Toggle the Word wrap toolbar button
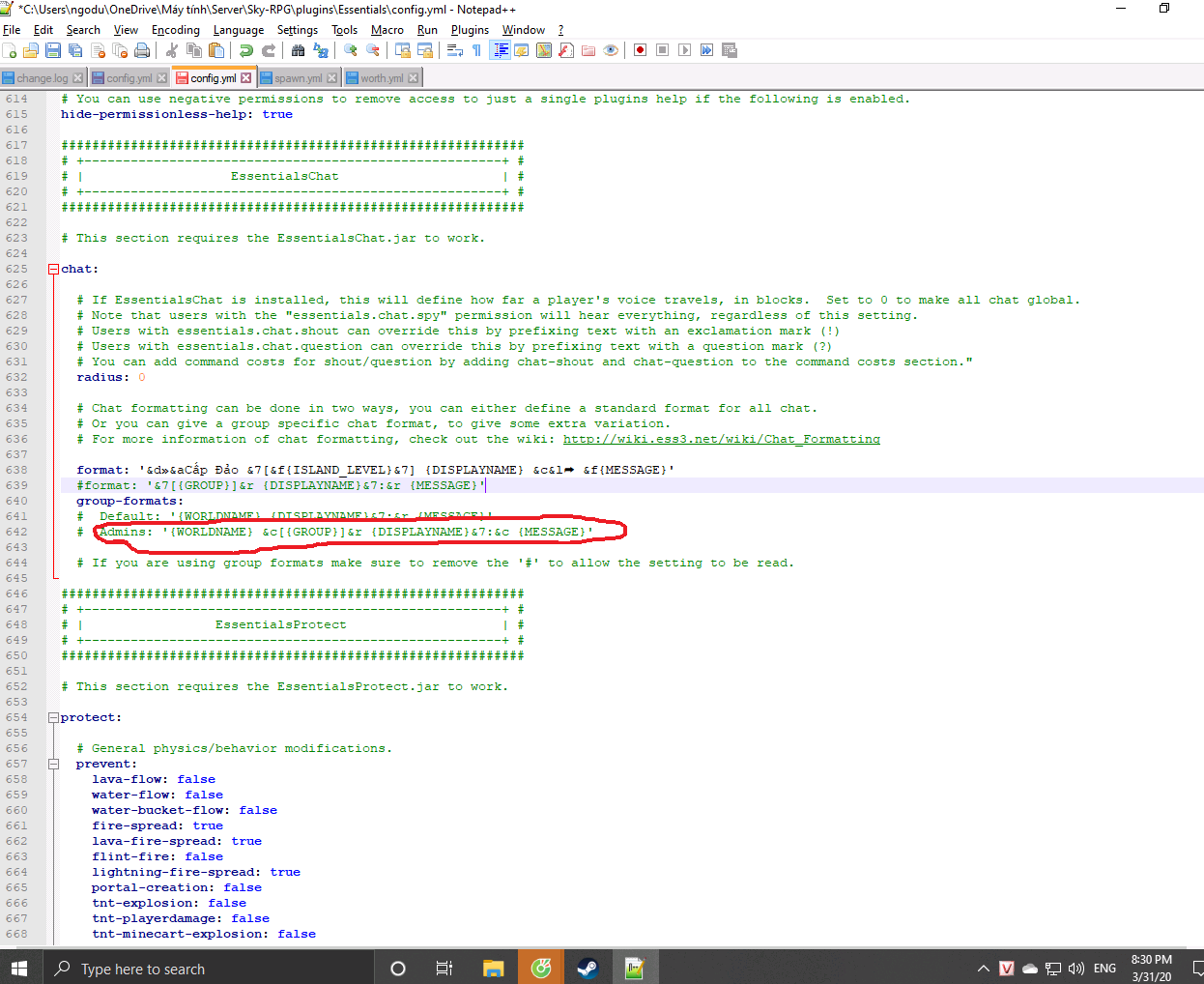1204x984 pixels. (455, 50)
